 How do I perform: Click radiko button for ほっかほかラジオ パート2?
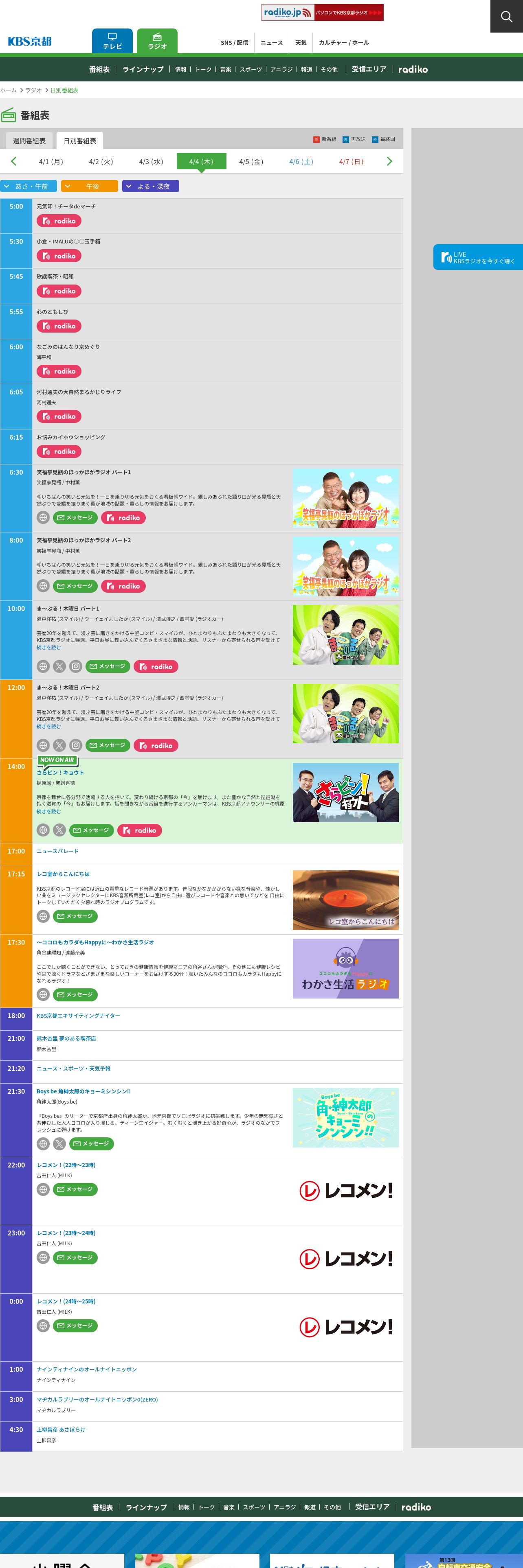tap(123, 586)
